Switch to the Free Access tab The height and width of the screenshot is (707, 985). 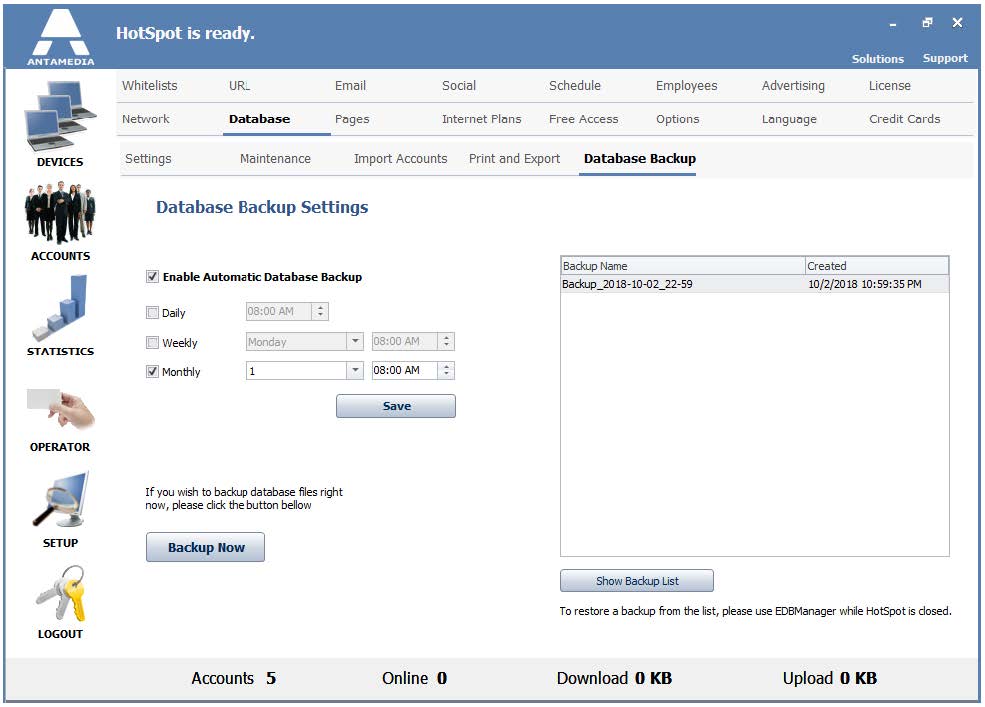click(x=584, y=119)
